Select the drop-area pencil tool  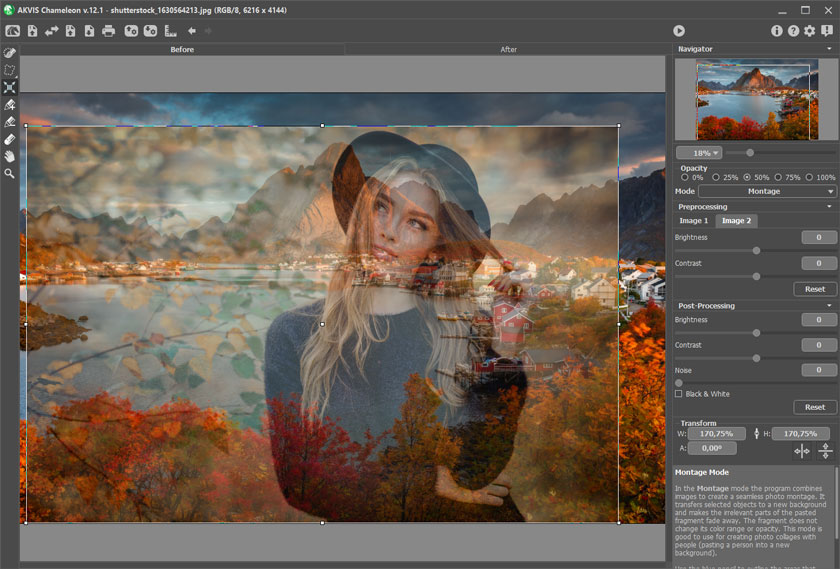click(x=10, y=122)
